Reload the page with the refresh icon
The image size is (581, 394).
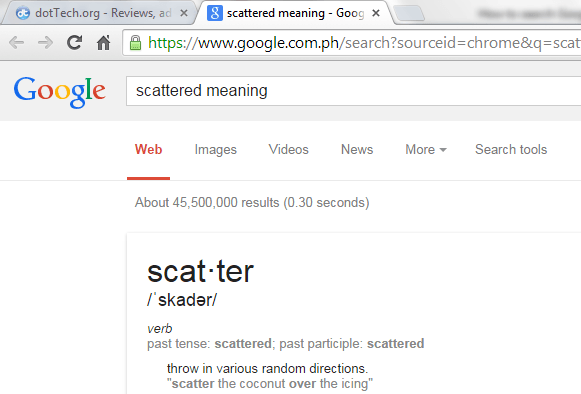pyautogui.click(x=74, y=42)
